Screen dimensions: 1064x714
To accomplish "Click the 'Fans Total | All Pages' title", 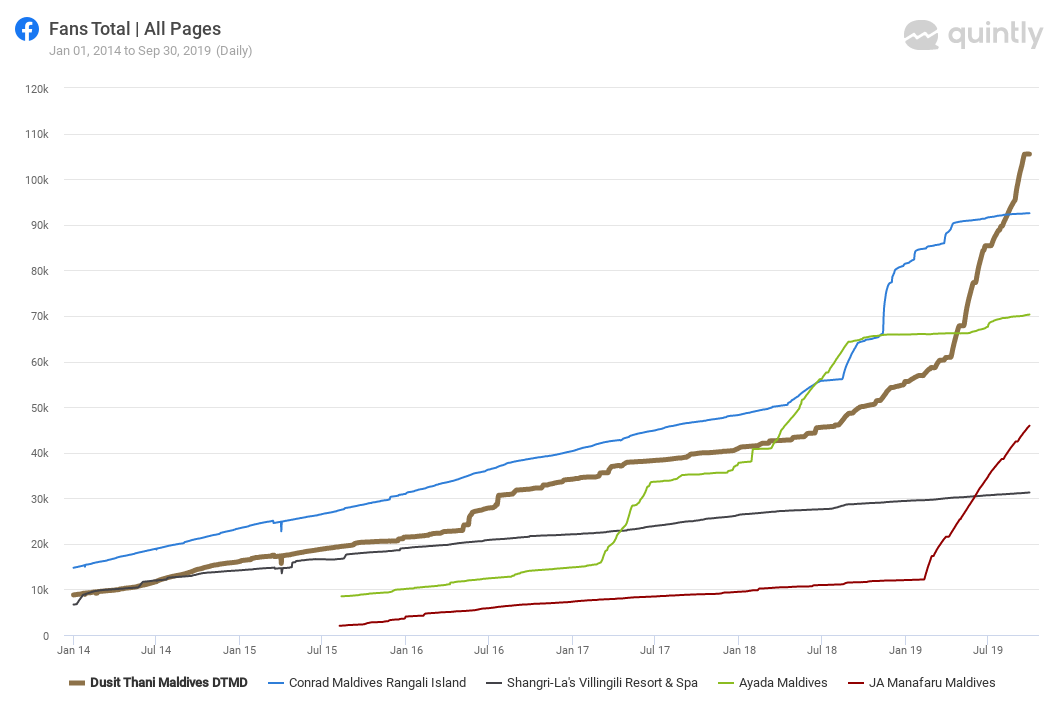I will point(135,29).
